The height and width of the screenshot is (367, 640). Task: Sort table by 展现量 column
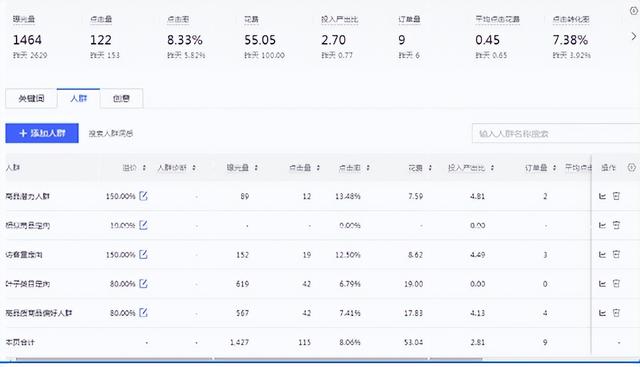click(256, 168)
